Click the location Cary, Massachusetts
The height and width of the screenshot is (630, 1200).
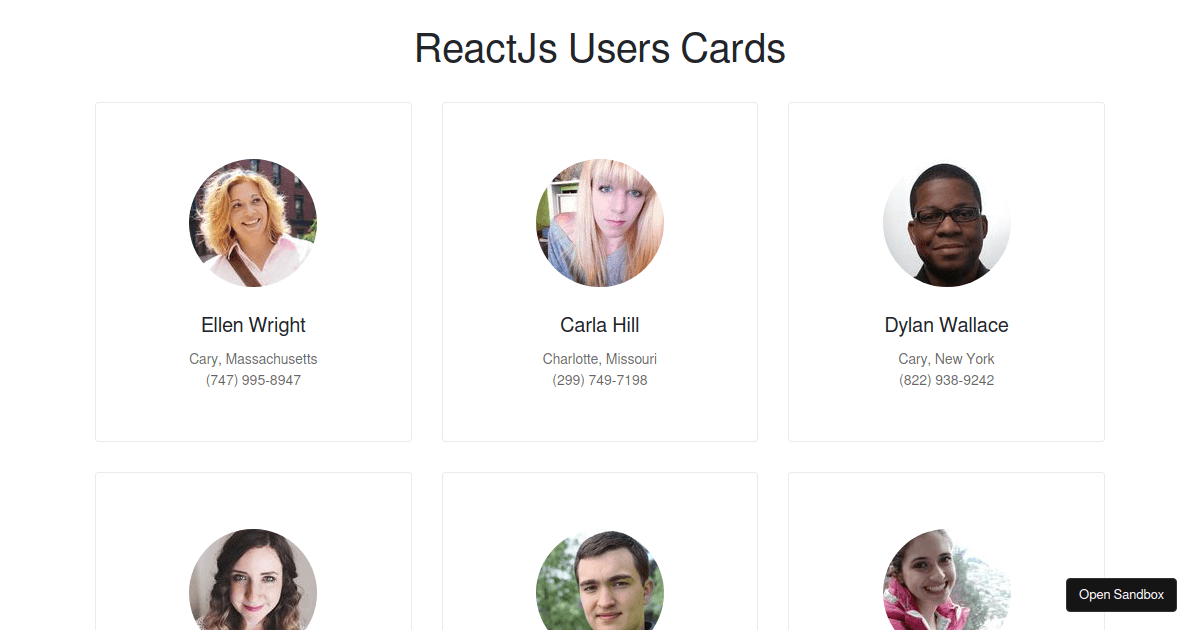click(x=253, y=359)
